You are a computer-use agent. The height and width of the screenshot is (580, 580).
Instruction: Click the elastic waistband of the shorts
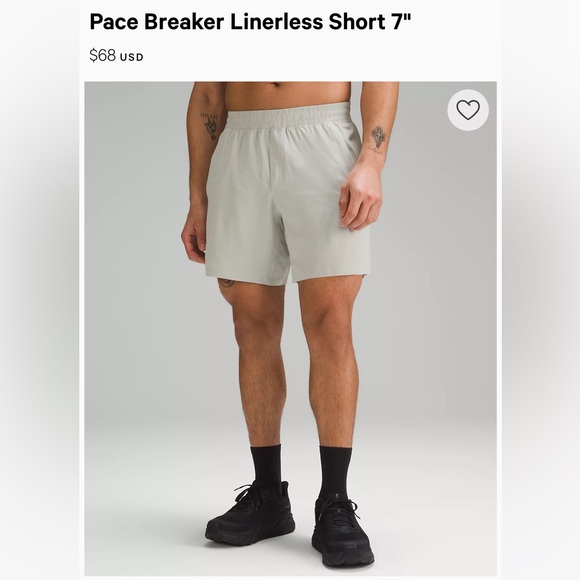[289, 115]
